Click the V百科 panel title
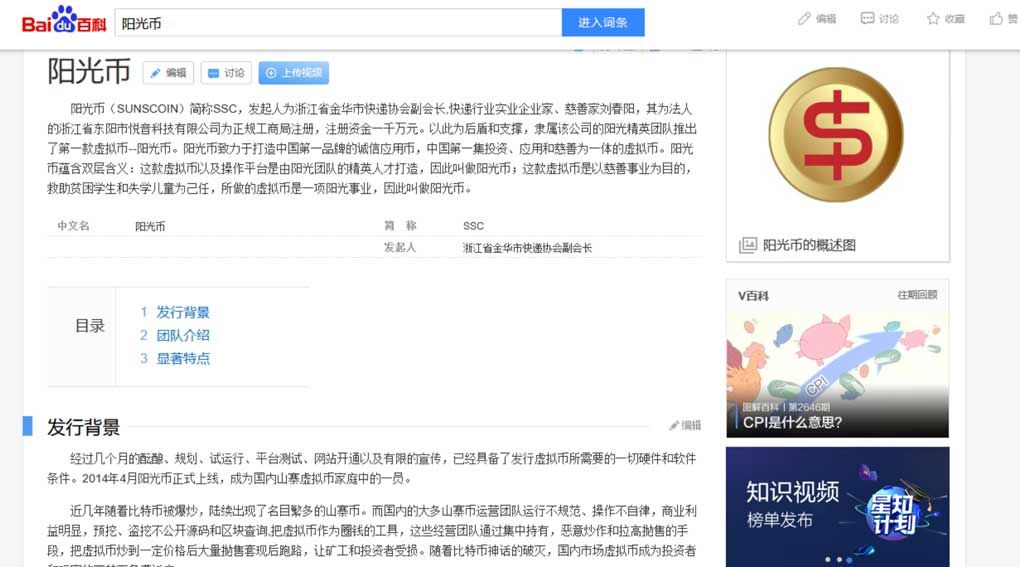 (753, 296)
